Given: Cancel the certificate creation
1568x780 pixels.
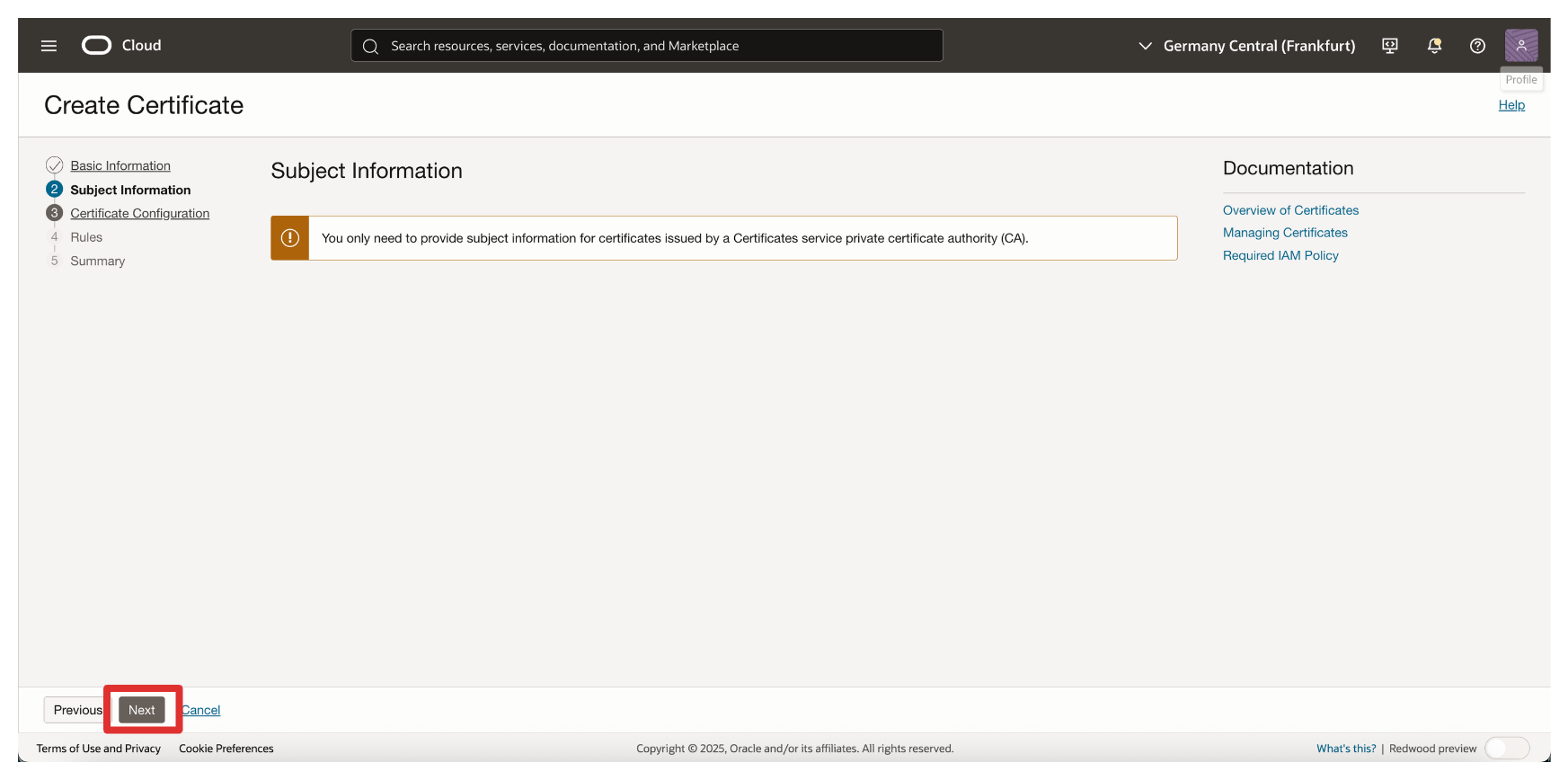Looking at the screenshot, I should click(x=202, y=710).
